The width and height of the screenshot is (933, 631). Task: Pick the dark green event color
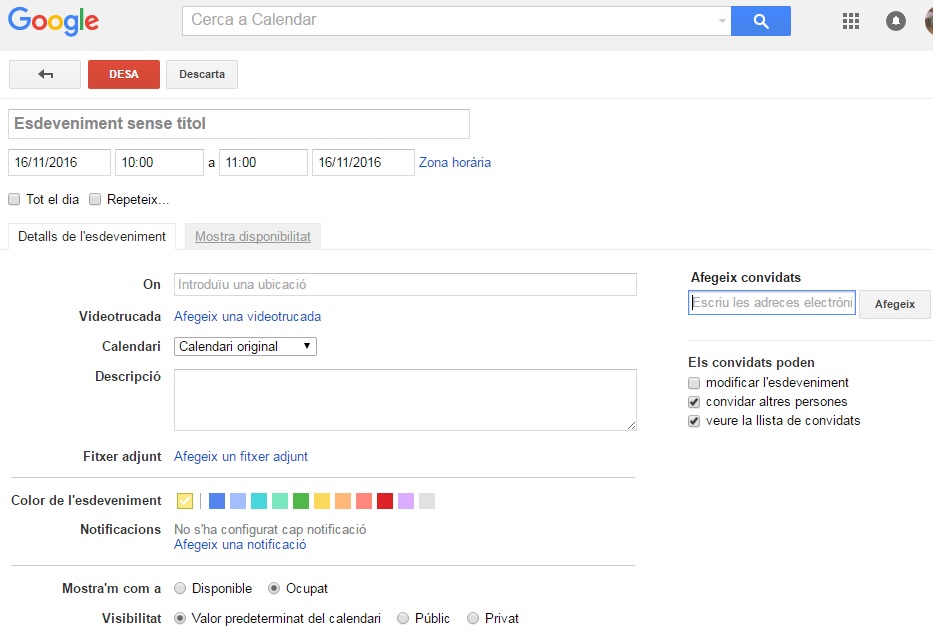[301, 501]
